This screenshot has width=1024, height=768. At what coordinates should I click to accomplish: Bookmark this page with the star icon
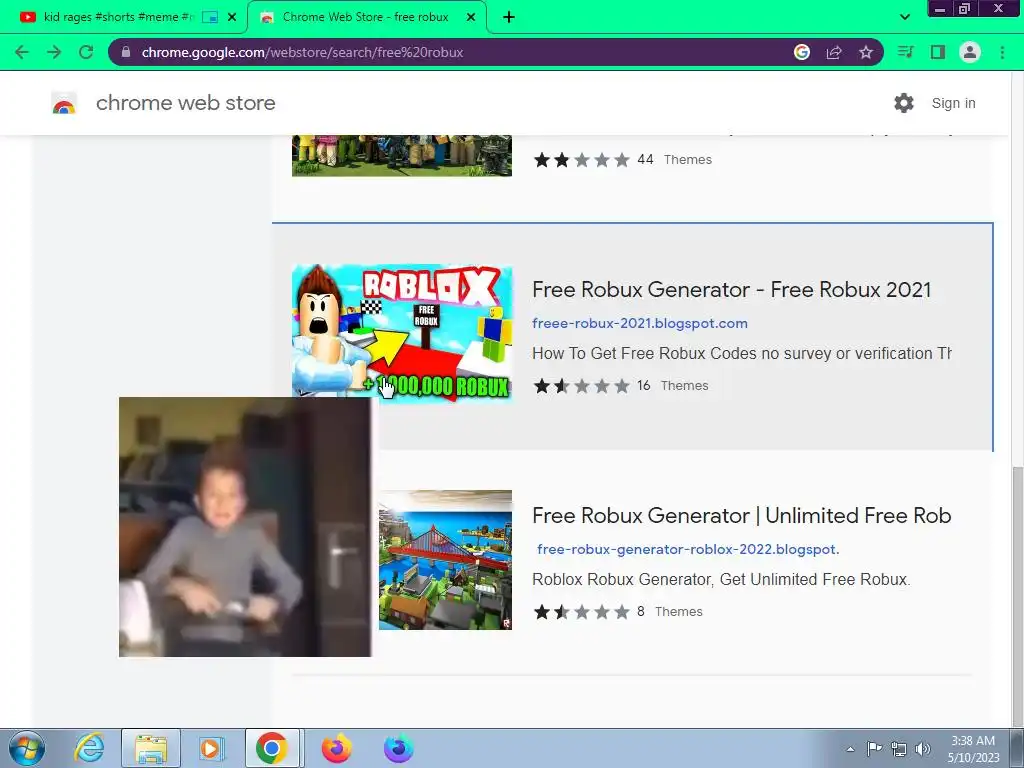(x=866, y=52)
